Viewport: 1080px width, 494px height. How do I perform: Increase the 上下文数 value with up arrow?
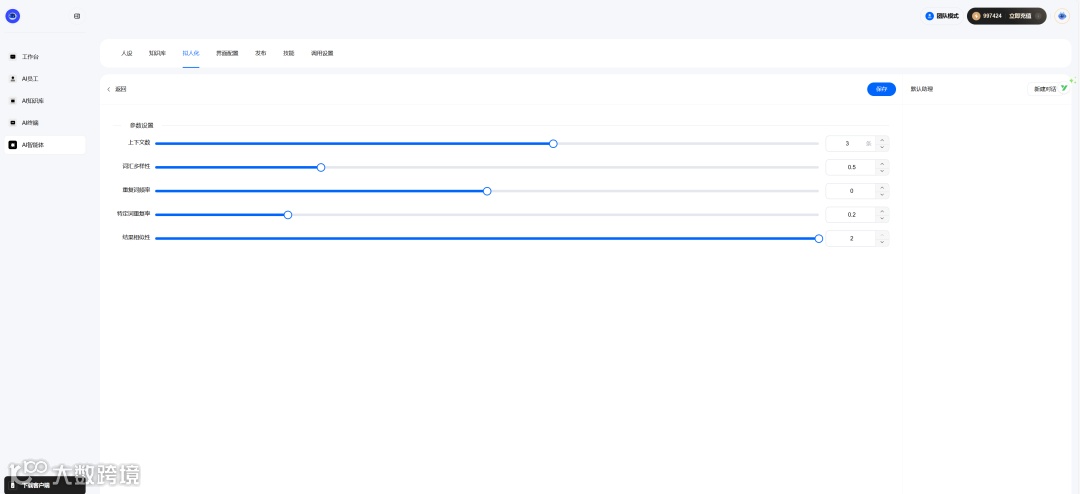point(882,140)
